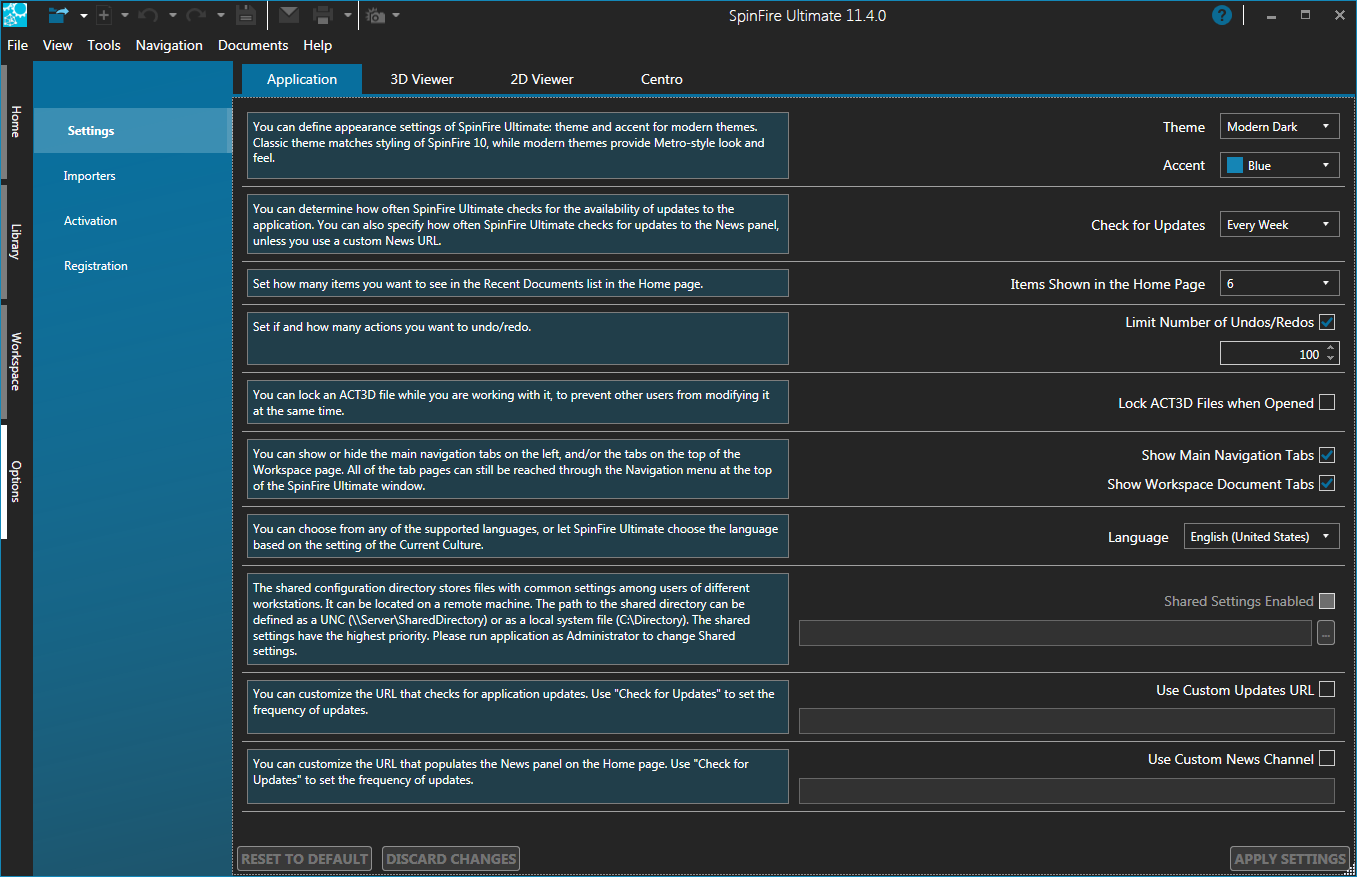This screenshot has width=1357, height=877.
Task: Expand the Redo history dropdown arrow
Action: (220, 16)
